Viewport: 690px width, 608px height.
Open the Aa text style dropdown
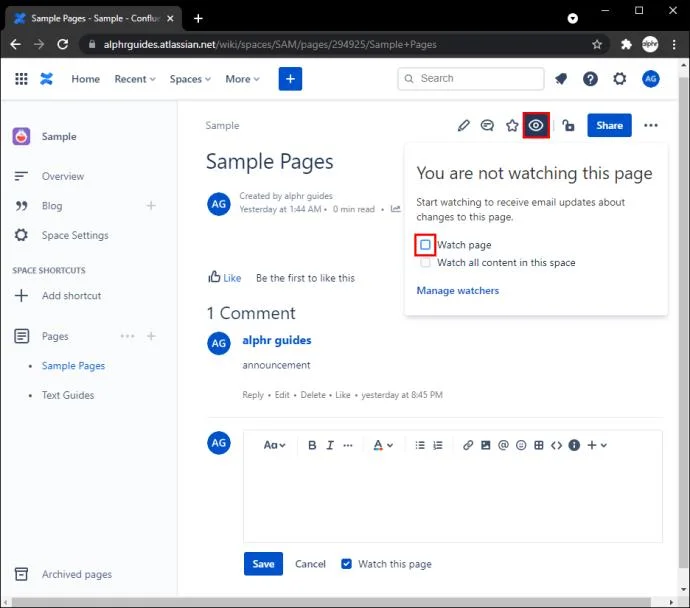(274, 445)
